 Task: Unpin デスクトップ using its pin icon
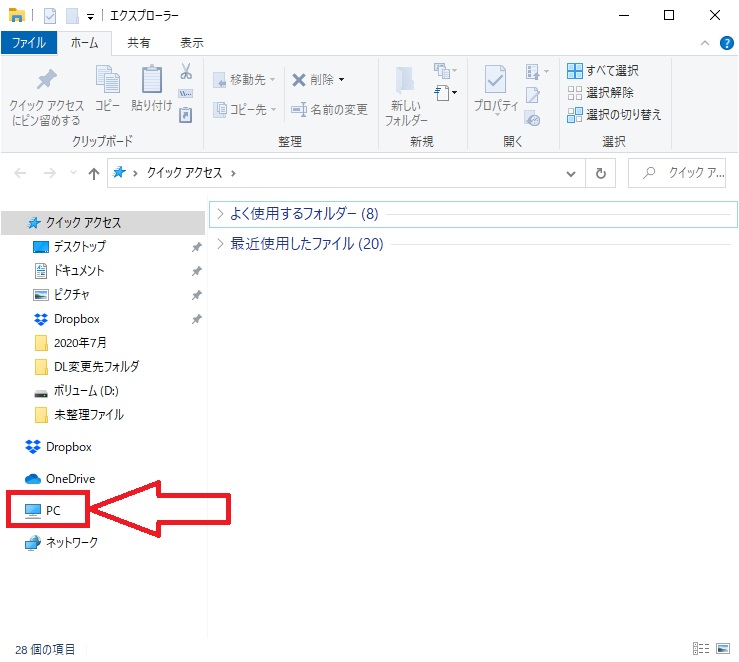[x=197, y=247]
